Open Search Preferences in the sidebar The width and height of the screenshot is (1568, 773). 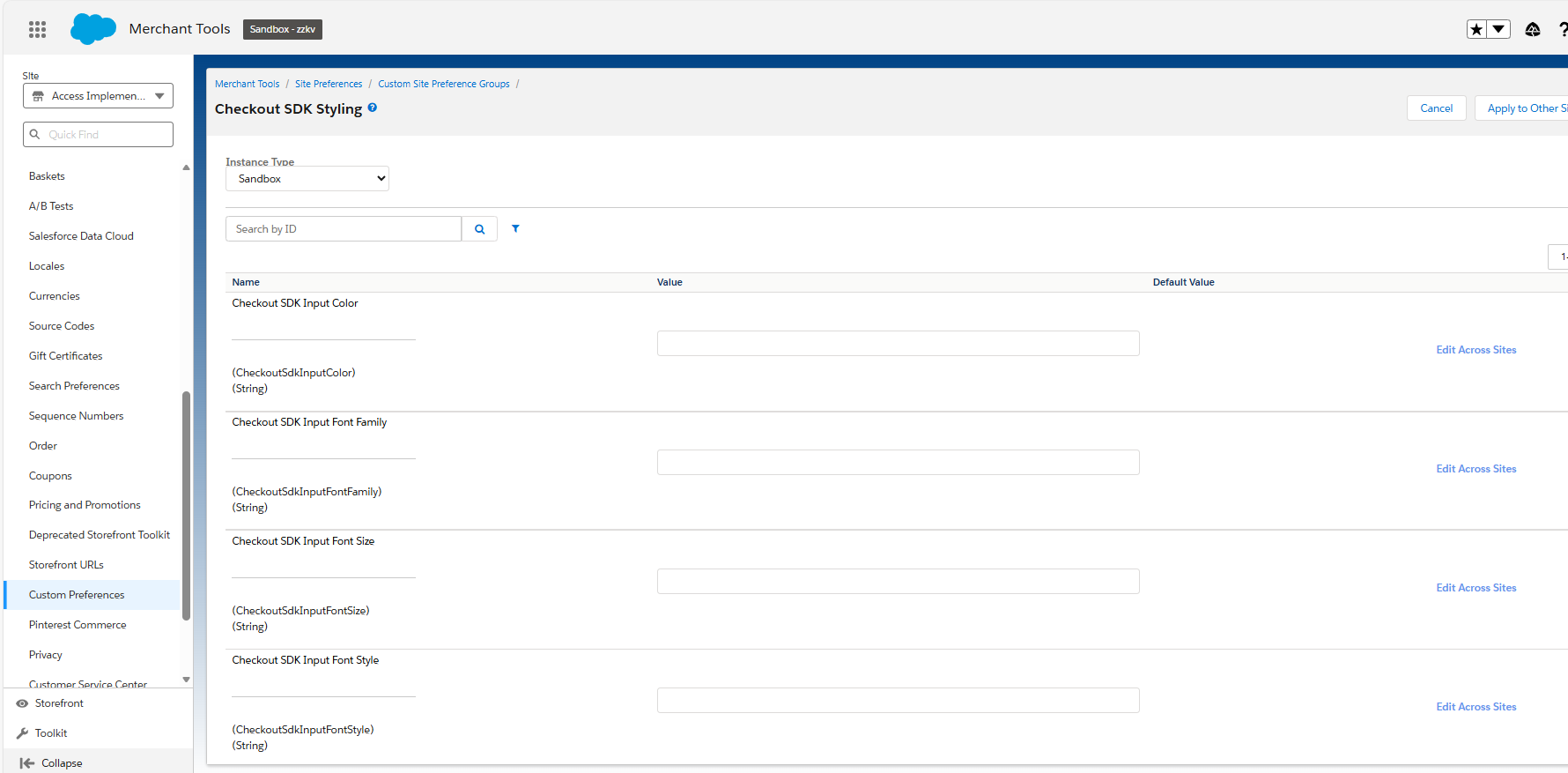point(74,386)
